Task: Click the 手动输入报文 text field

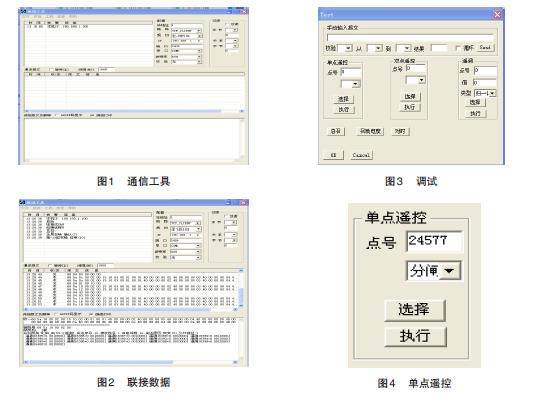Action: pyautogui.click(x=410, y=37)
